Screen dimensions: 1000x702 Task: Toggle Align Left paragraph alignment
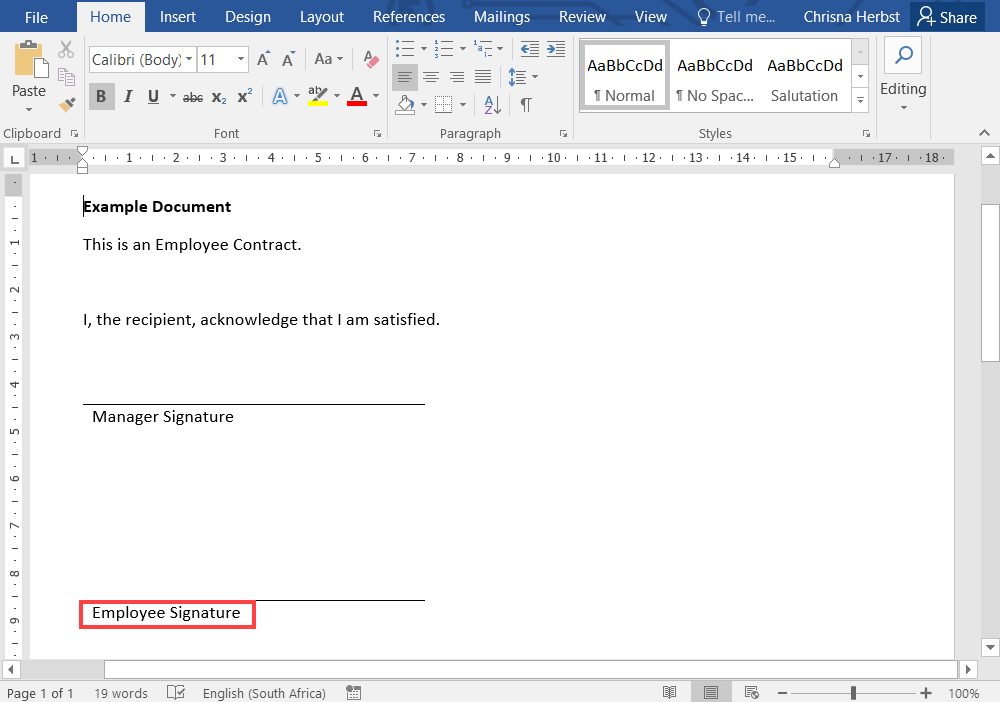coord(404,77)
